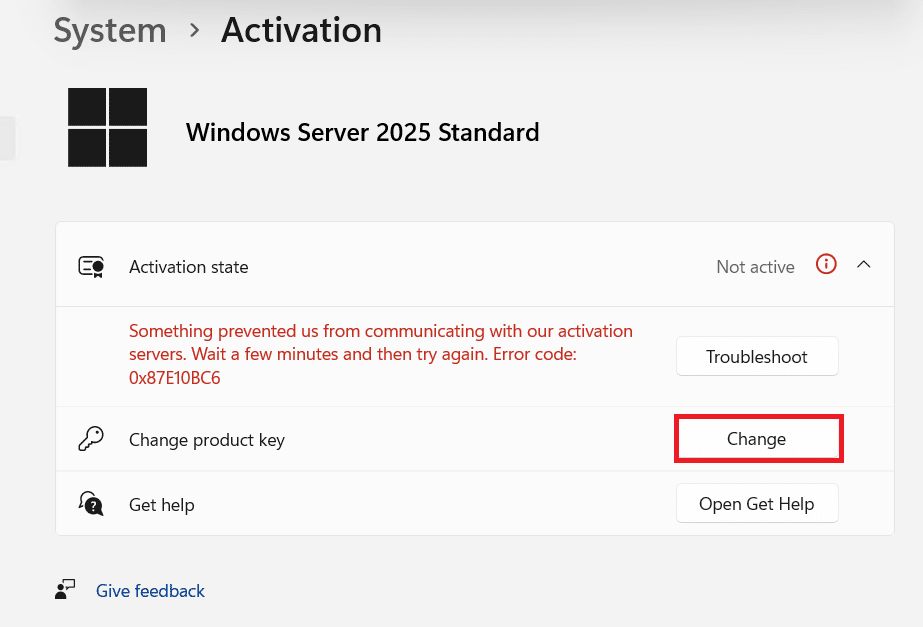
Task: Click the red activation error message
Action: pos(381,354)
